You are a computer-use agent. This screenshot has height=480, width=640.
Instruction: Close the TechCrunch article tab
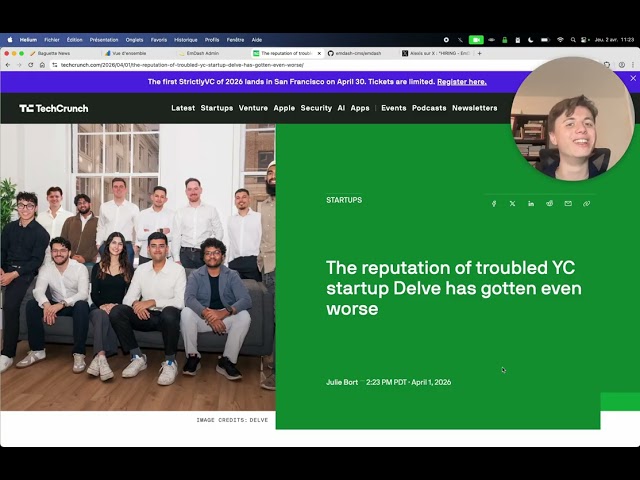[x=319, y=53]
